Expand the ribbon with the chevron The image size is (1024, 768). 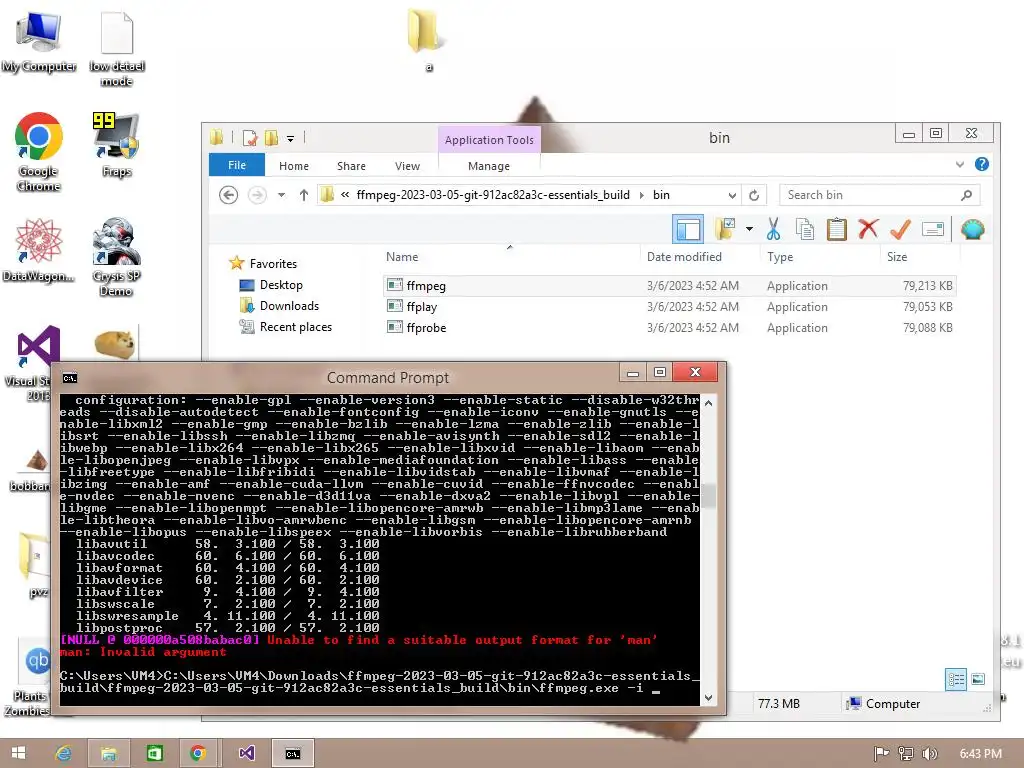[x=960, y=165]
